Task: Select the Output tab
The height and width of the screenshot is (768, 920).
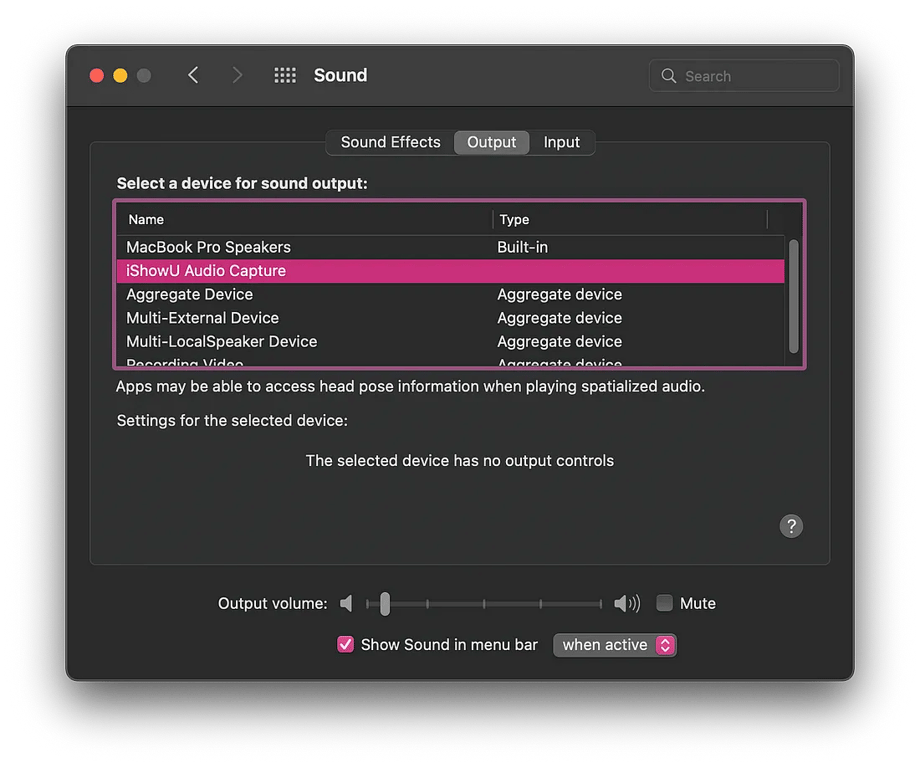Action: [491, 142]
